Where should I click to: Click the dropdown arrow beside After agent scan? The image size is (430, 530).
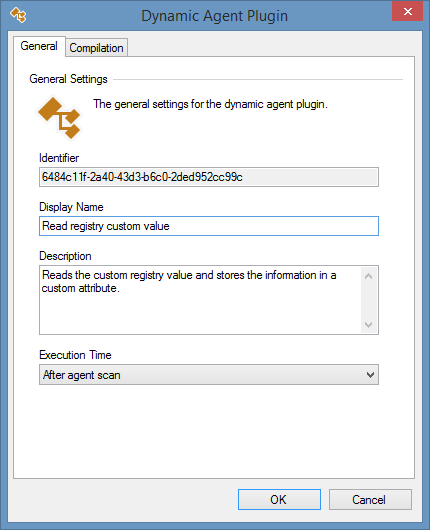coord(370,375)
